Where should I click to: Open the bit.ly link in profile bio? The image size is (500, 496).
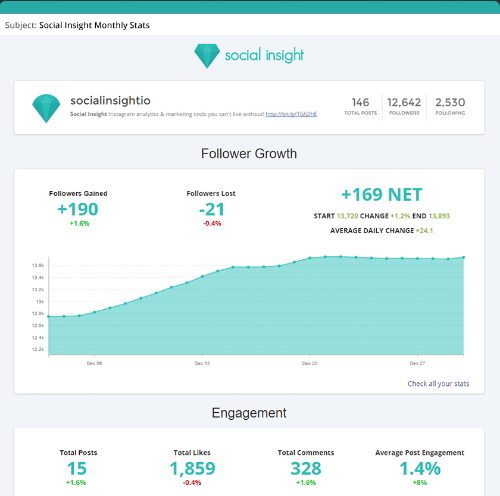click(x=291, y=114)
